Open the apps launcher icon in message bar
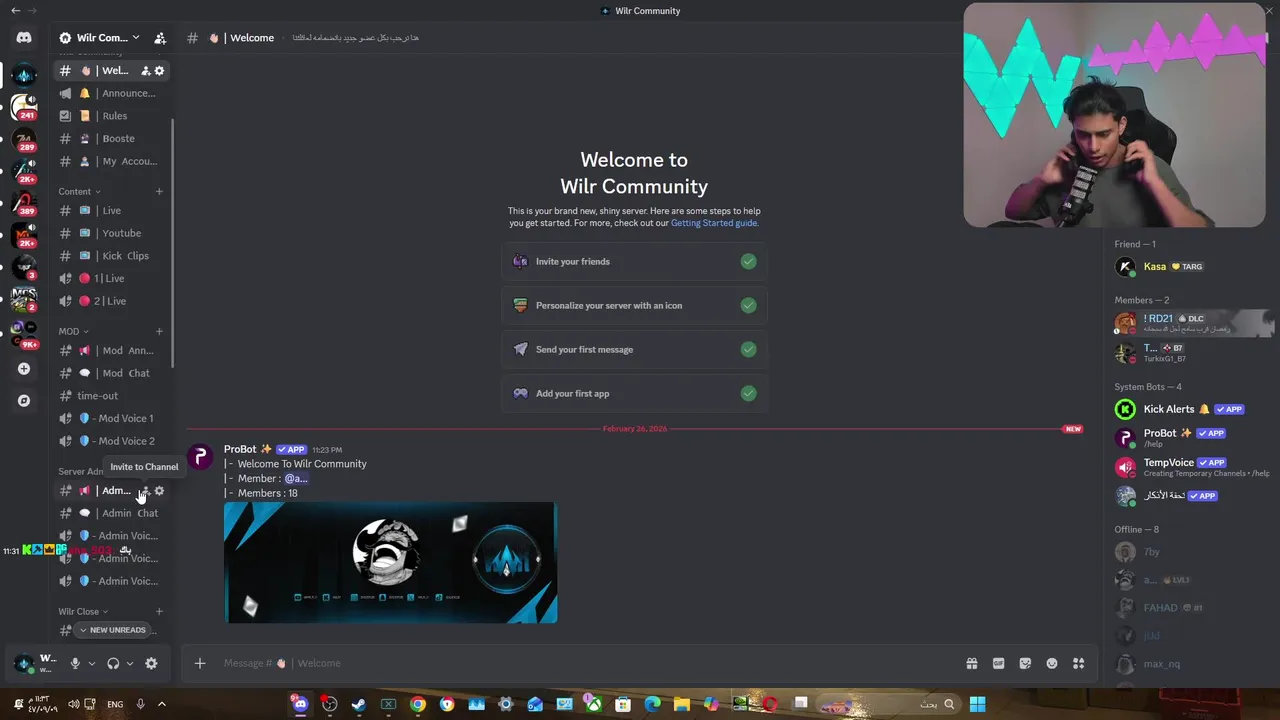This screenshot has height=720, width=1280. 1078,663
